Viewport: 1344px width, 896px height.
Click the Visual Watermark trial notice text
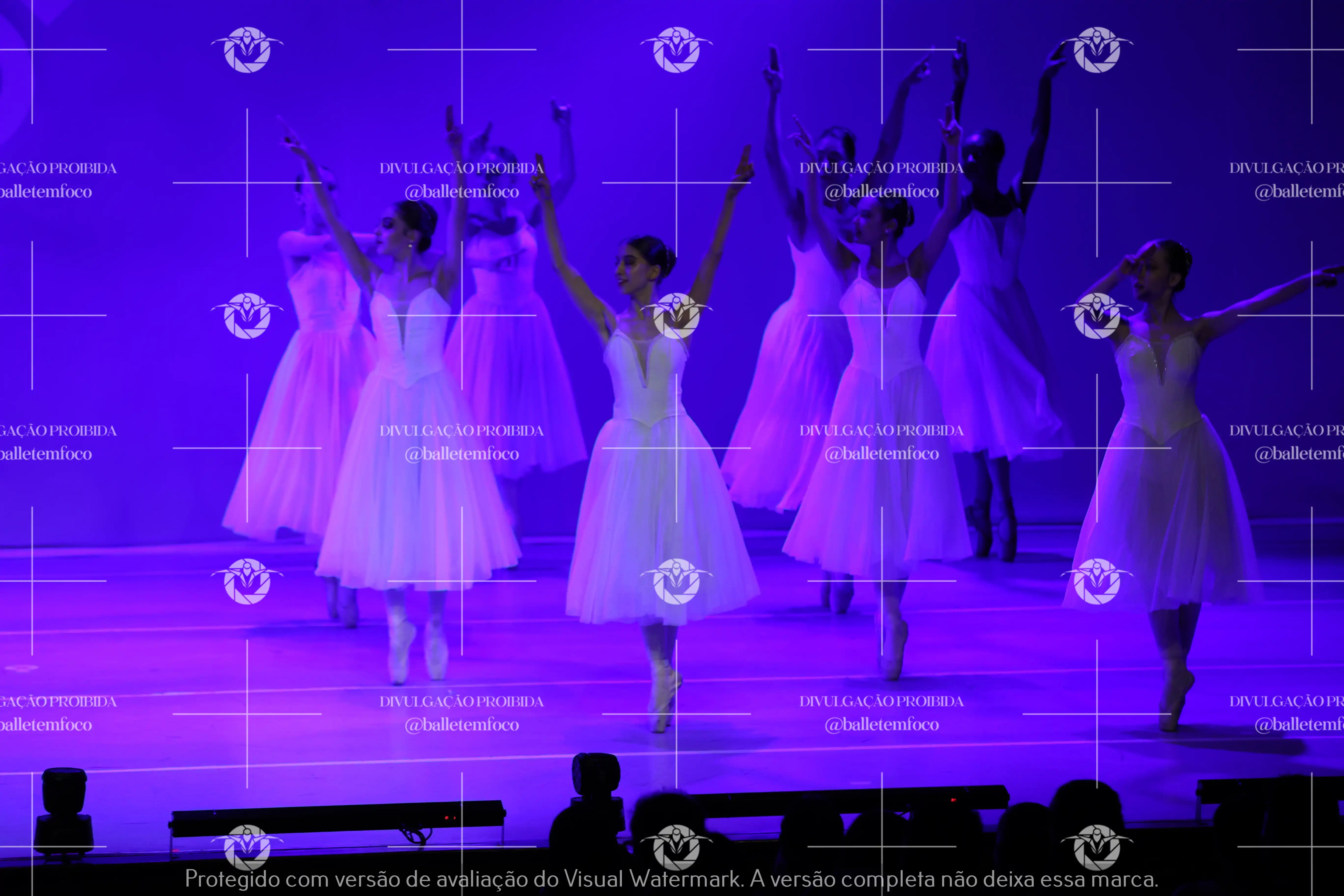(672, 878)
